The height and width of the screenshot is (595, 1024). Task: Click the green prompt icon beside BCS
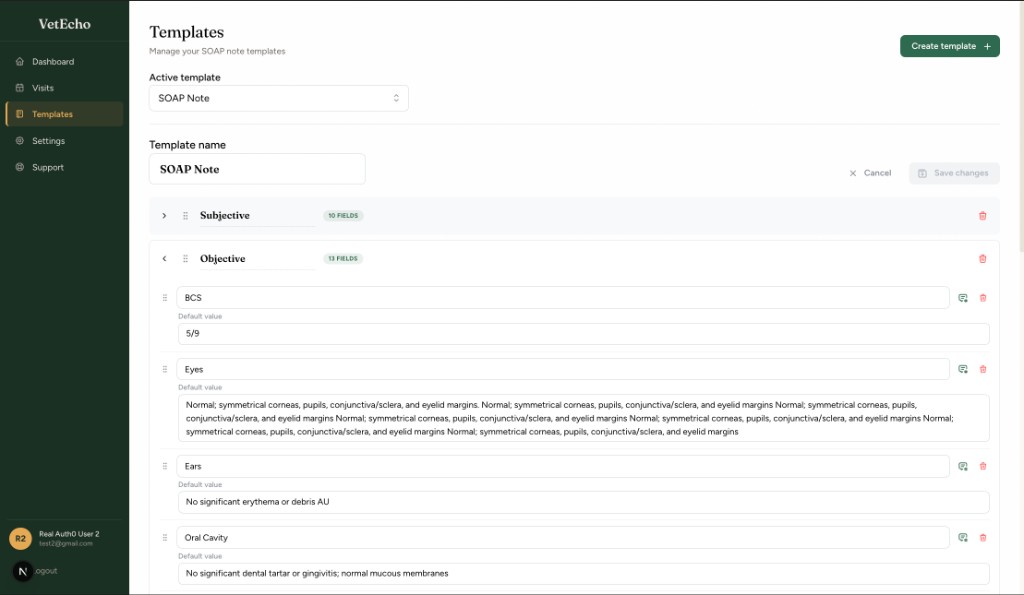click(962, 297)
